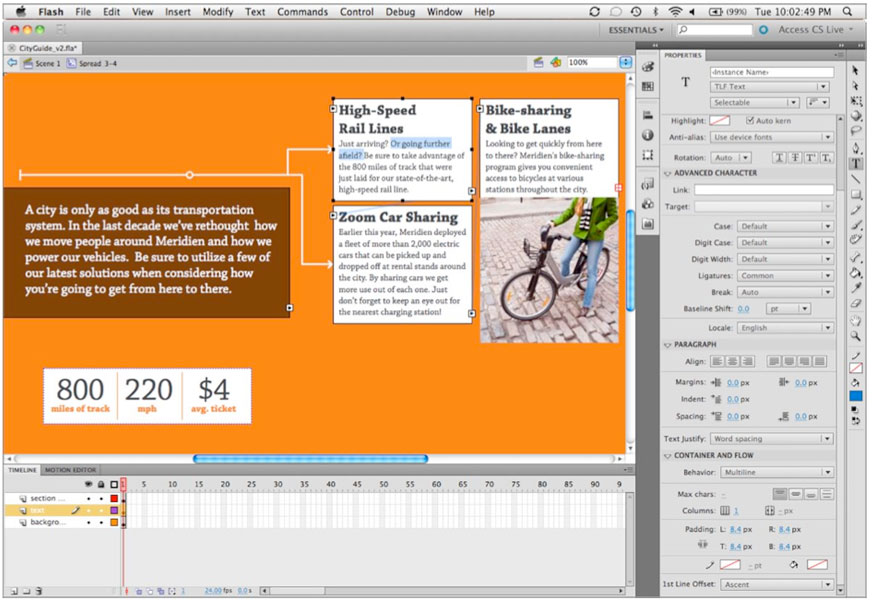Open the Color panel icon in dock

[x=647, y=67]
